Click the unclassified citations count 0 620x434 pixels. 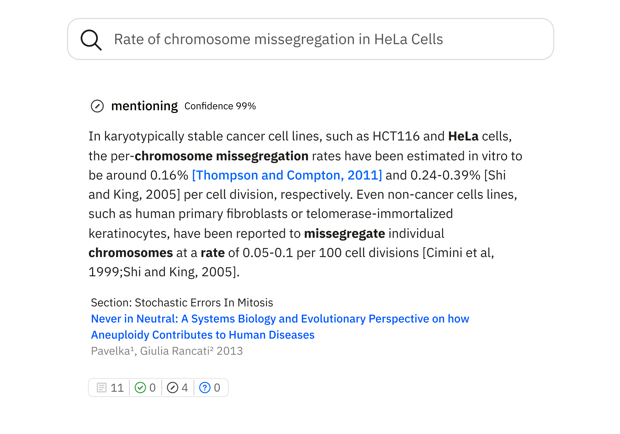point(217,387)
